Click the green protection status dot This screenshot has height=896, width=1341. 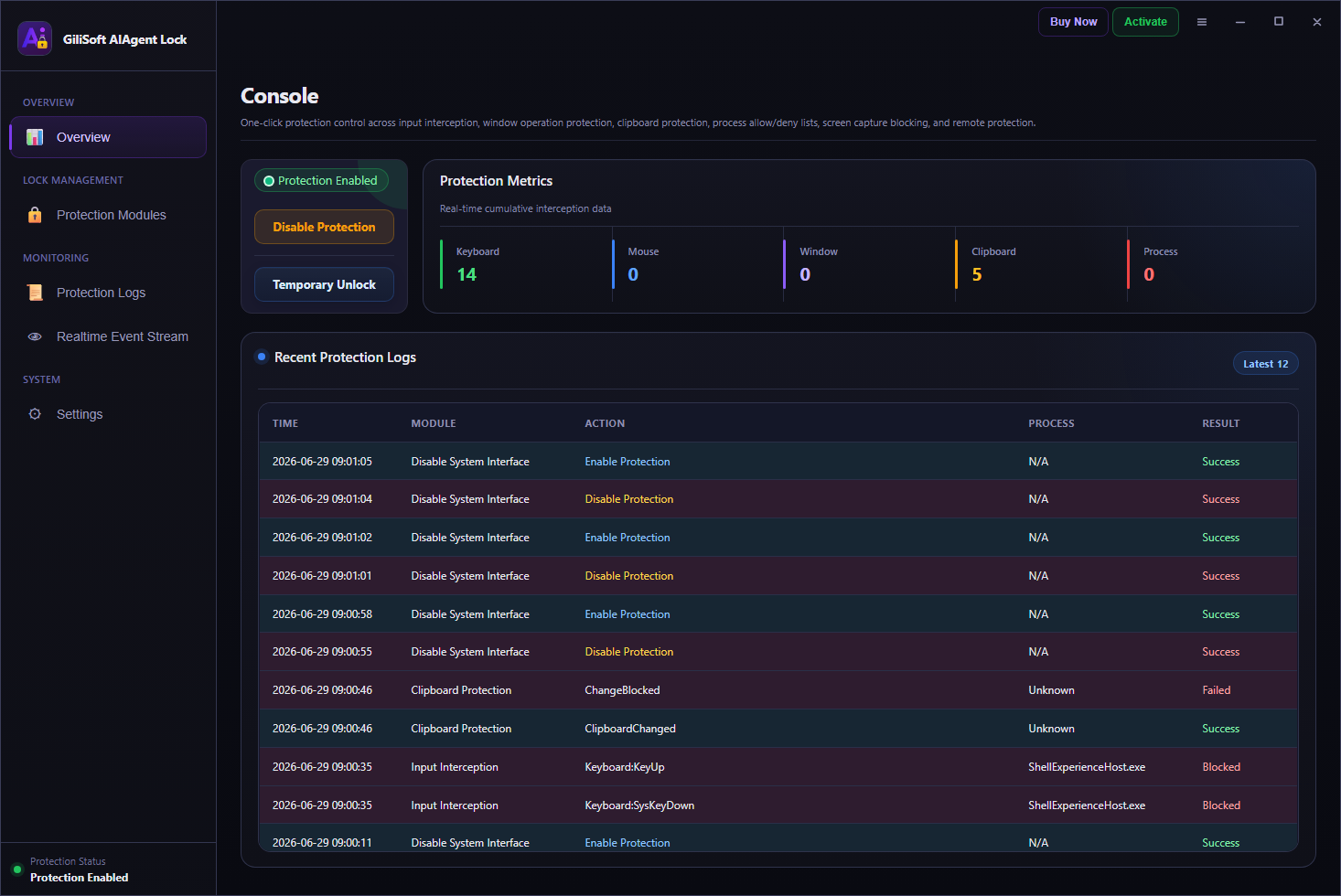(x=16, y=869)
